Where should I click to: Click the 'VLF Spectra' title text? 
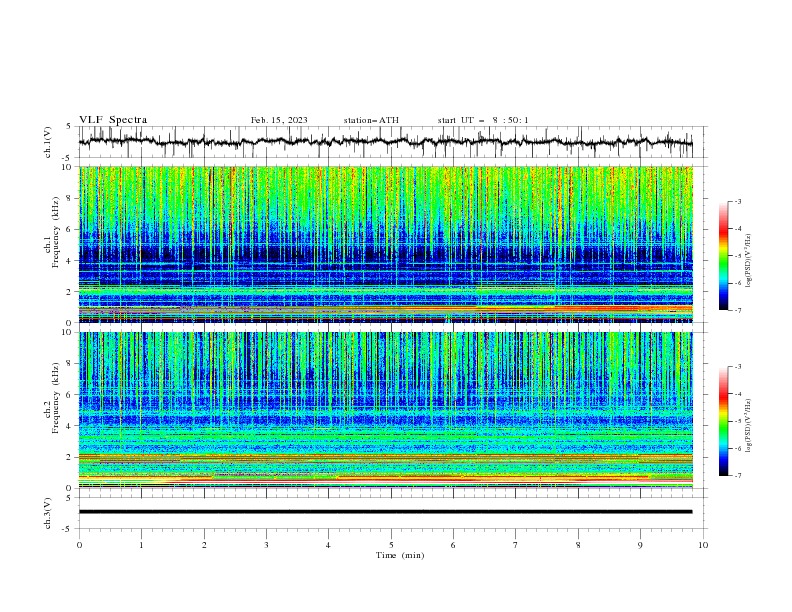click(113, 120)
